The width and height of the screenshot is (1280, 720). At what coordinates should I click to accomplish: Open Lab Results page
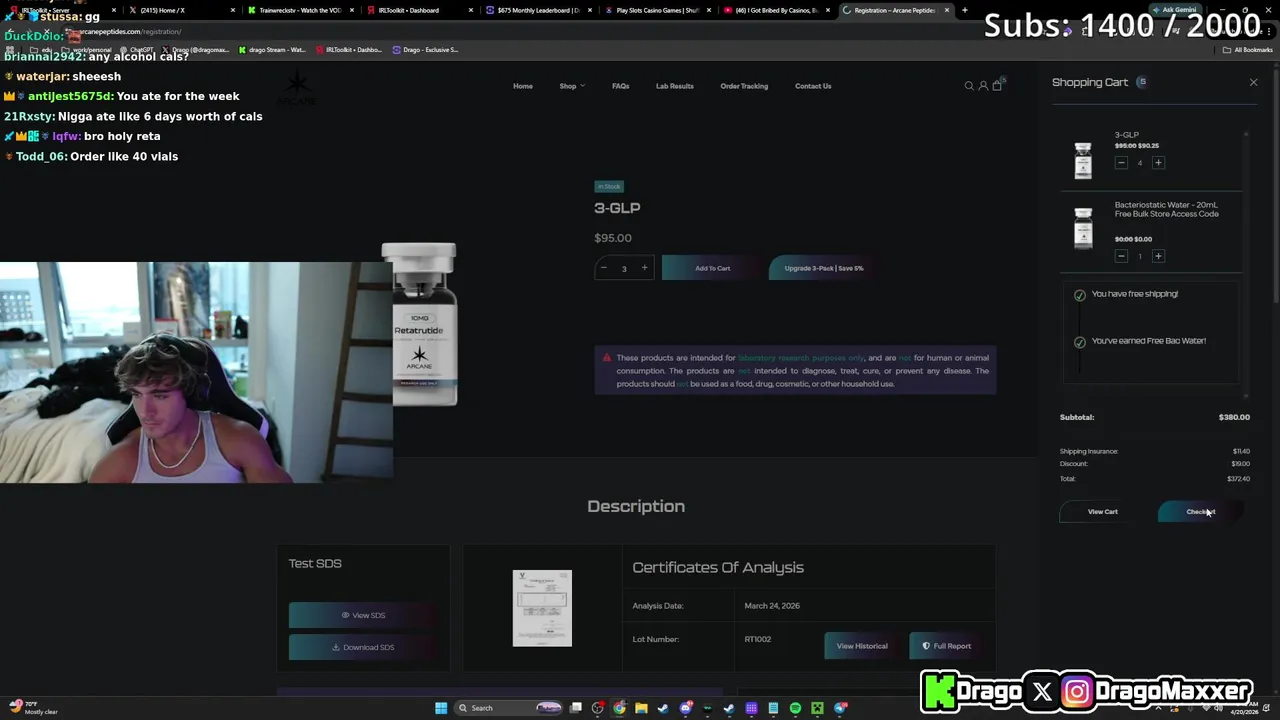pyautogui.click(x=675, y=86)
